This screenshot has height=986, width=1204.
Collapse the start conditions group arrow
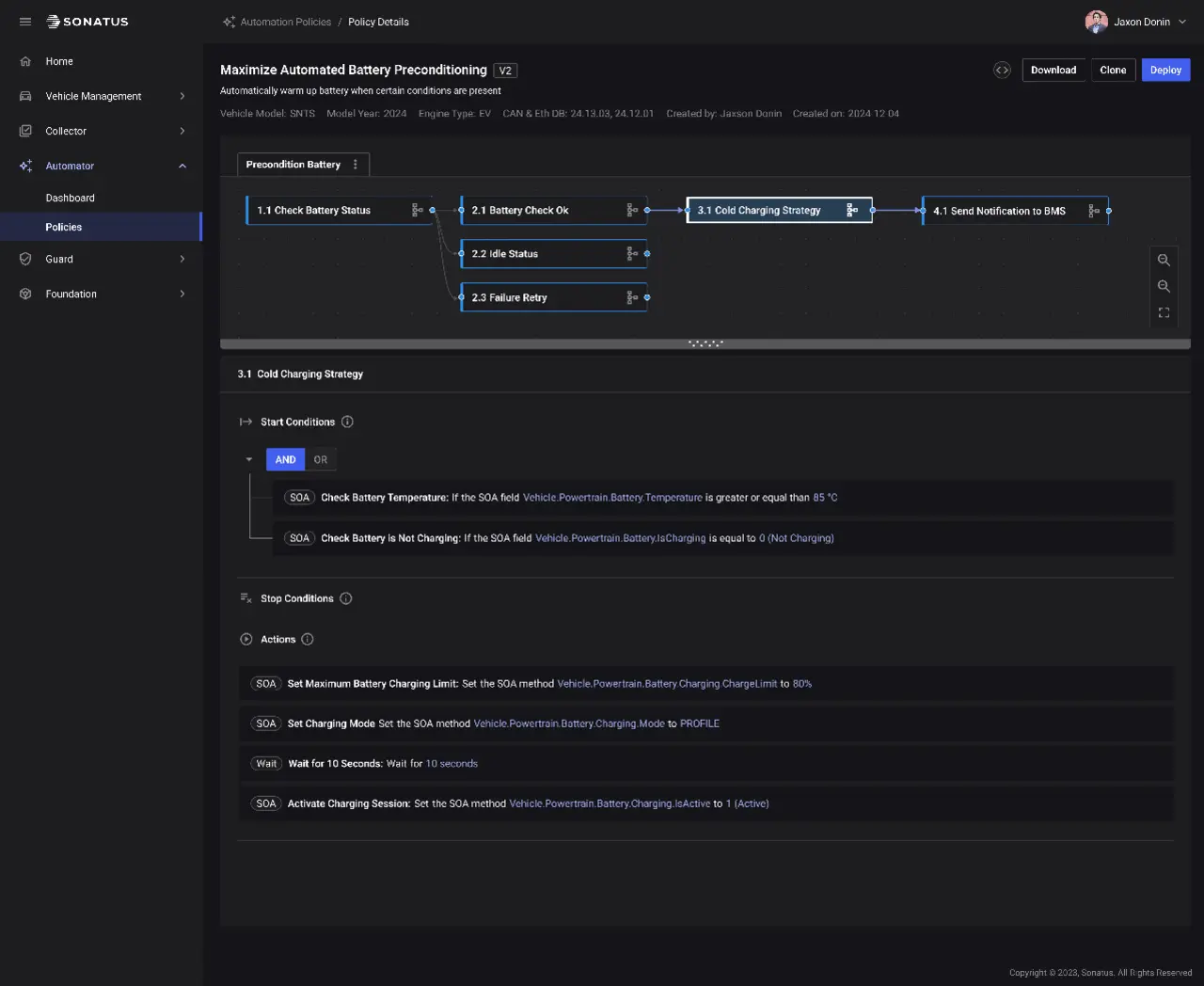[249, 460]
